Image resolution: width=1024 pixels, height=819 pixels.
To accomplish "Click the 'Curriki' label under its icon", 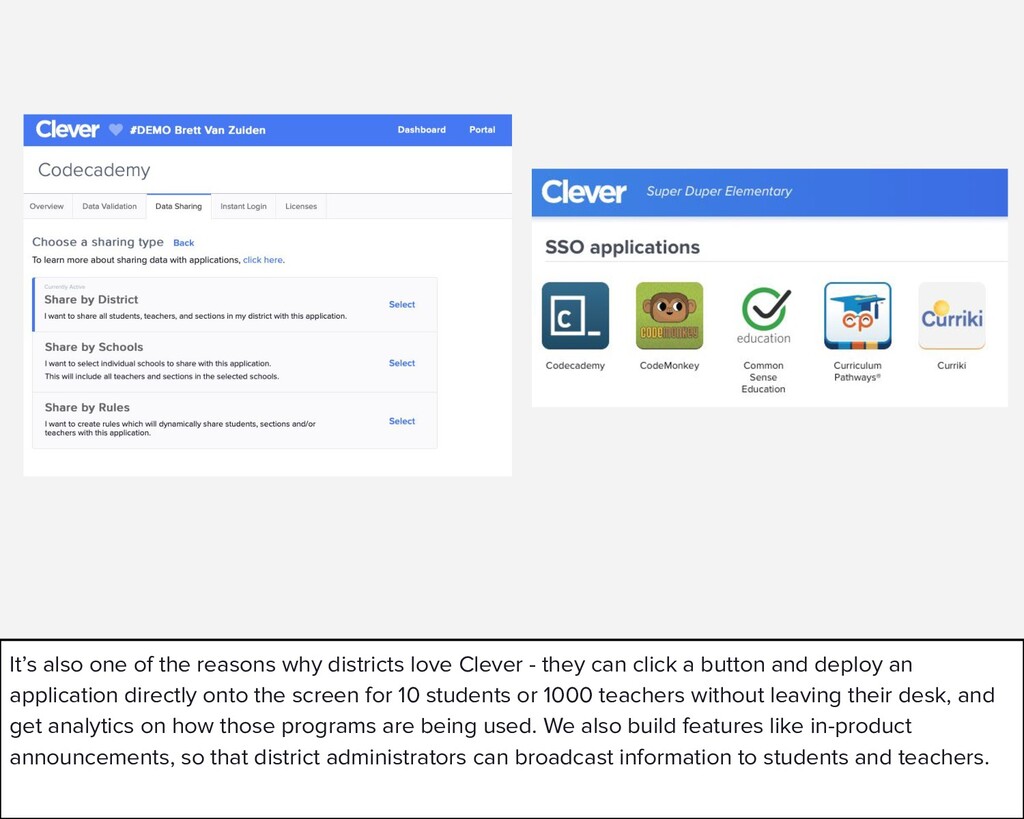I will [x=952, y=366].
